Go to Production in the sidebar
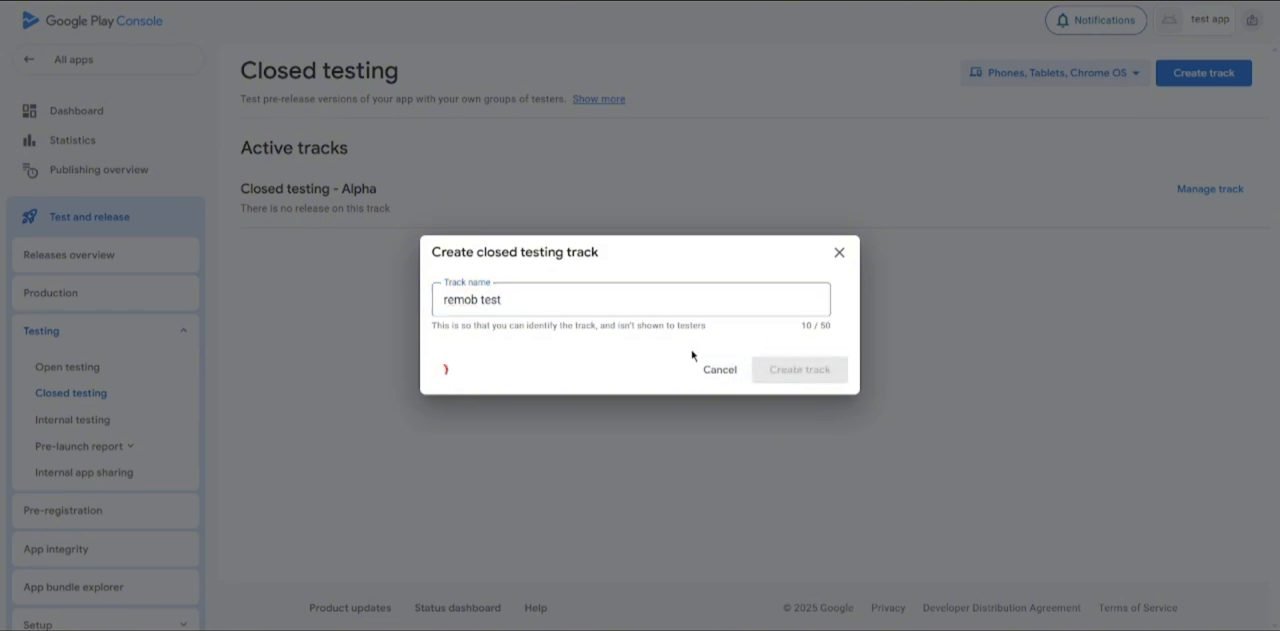The width and height of the screenshot is (1280, 631). point(105,293)
